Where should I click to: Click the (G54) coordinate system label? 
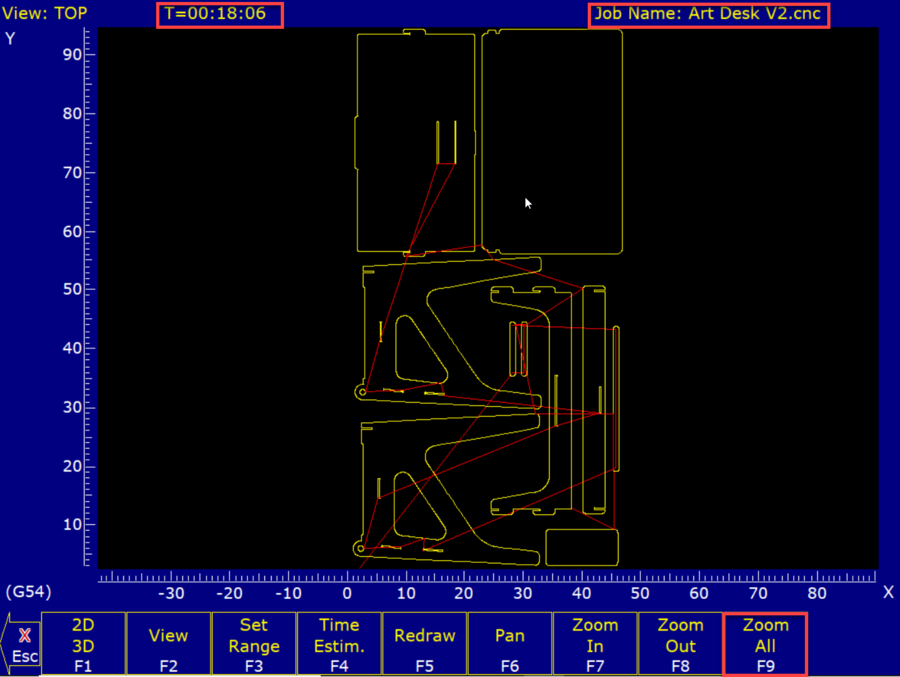[x=27, y=592]
